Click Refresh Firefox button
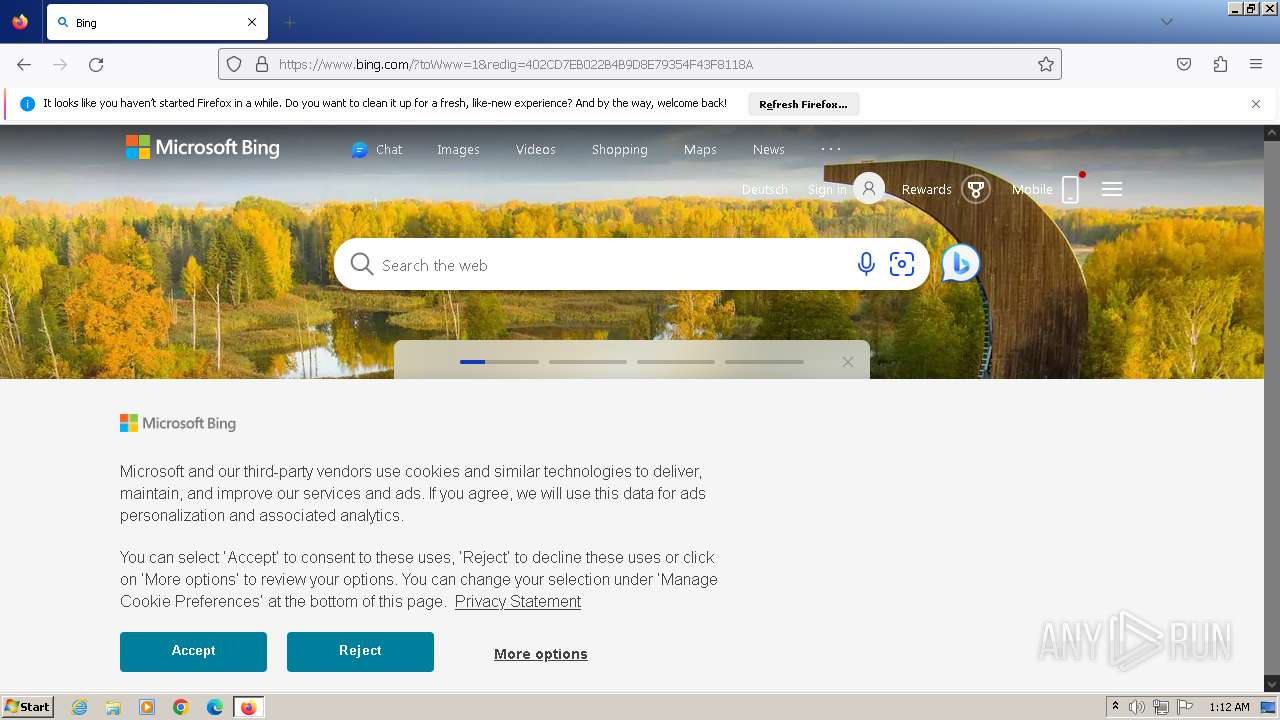The height and width of the screenshot is (720, 1280). pos(803,104)
